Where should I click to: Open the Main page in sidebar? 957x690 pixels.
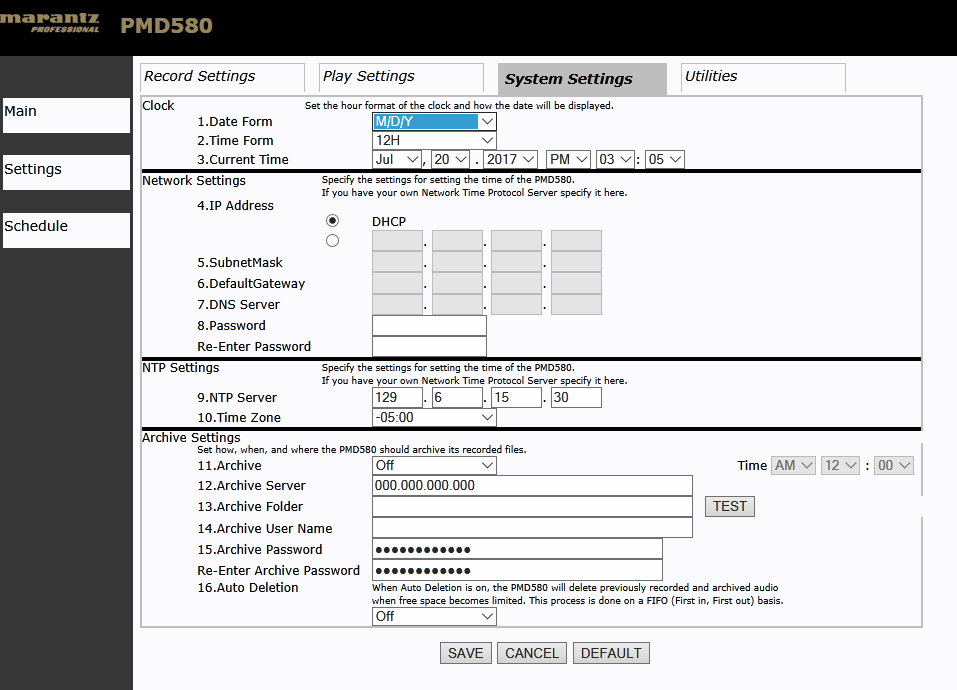tap(67, 115)
